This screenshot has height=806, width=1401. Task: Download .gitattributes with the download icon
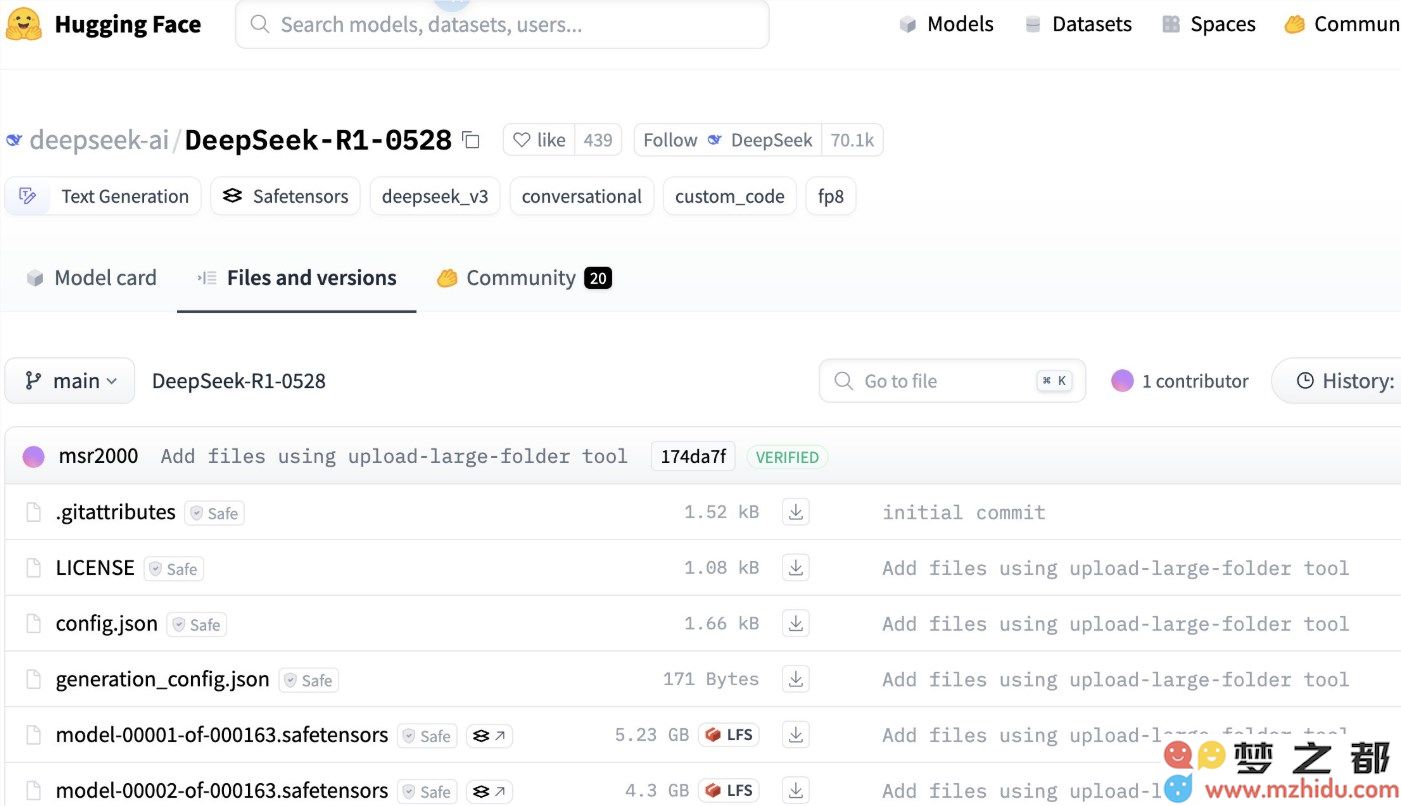pos(796,512)
